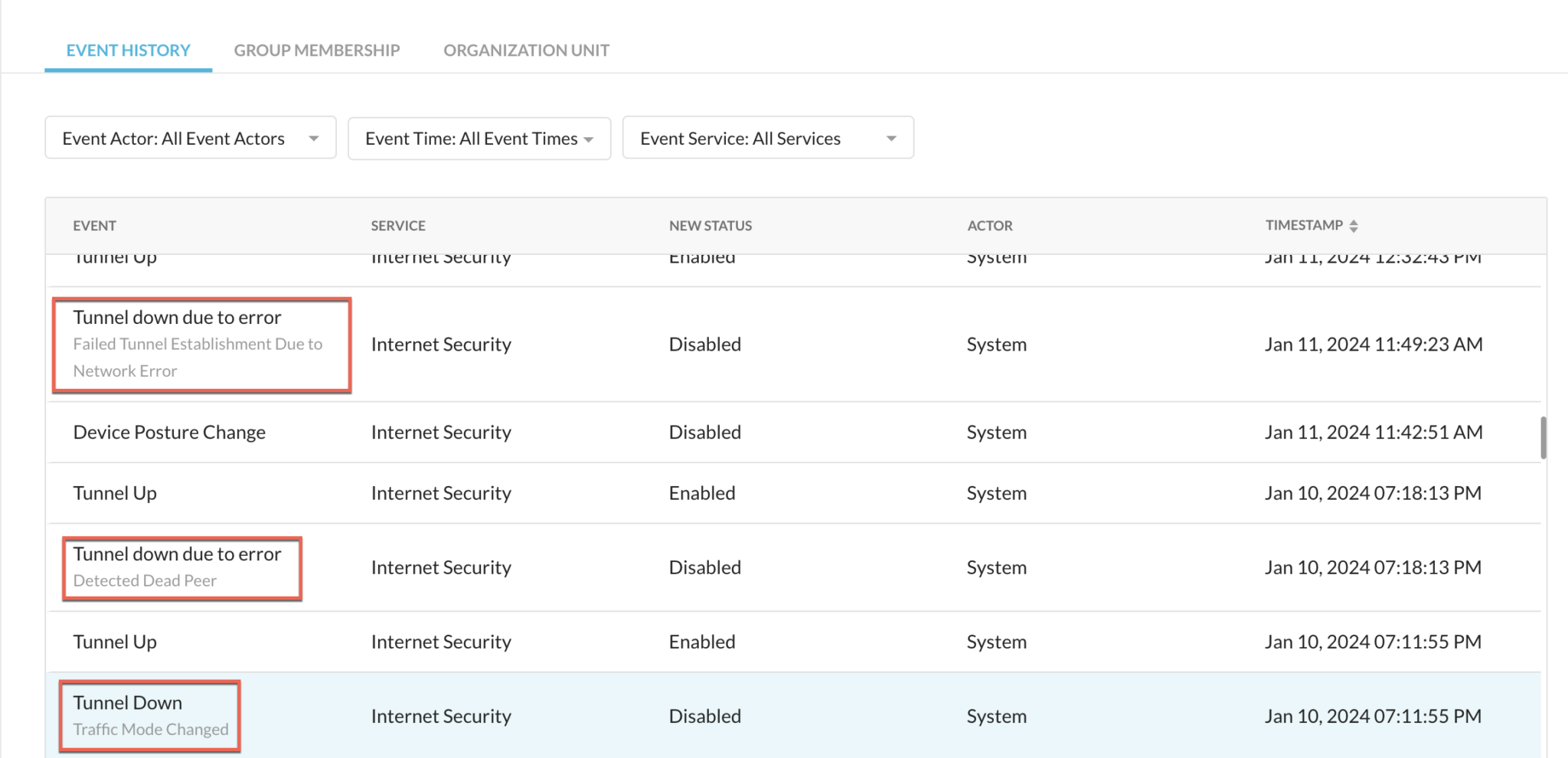Select the Device Posture Change event row
The height and width of the screenshot is (758, 1568).
pos(169,432)
